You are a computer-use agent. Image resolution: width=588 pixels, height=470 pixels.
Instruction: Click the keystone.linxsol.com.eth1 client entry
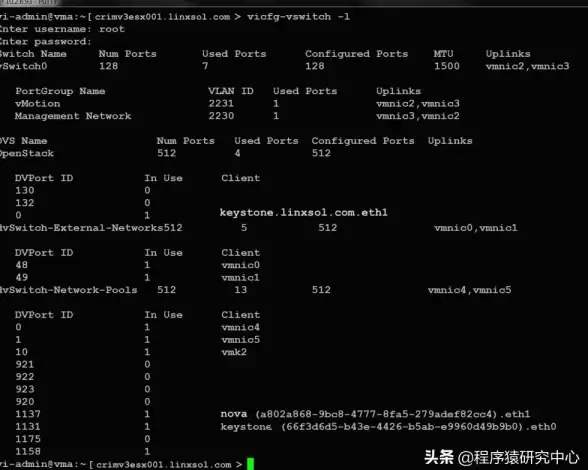304,213
